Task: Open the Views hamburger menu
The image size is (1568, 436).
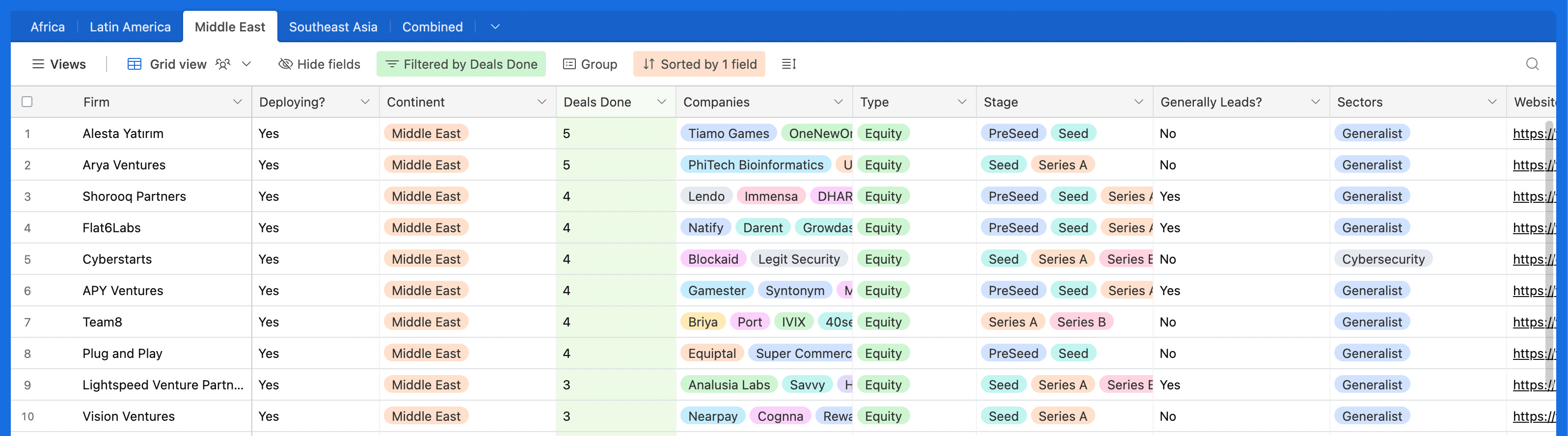Action: [x=59, y=64]
